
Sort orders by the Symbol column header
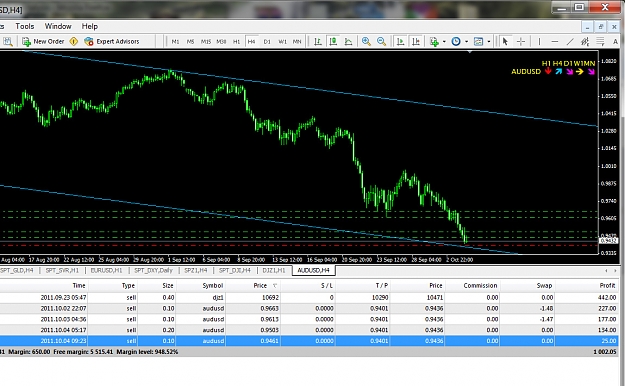pyautogui.click(x=212, y=286)
